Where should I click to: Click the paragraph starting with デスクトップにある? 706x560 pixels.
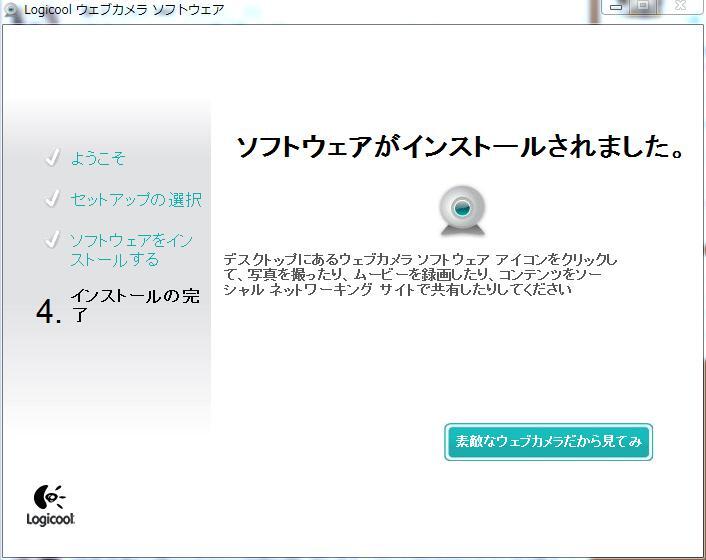[x=420, y=274]
